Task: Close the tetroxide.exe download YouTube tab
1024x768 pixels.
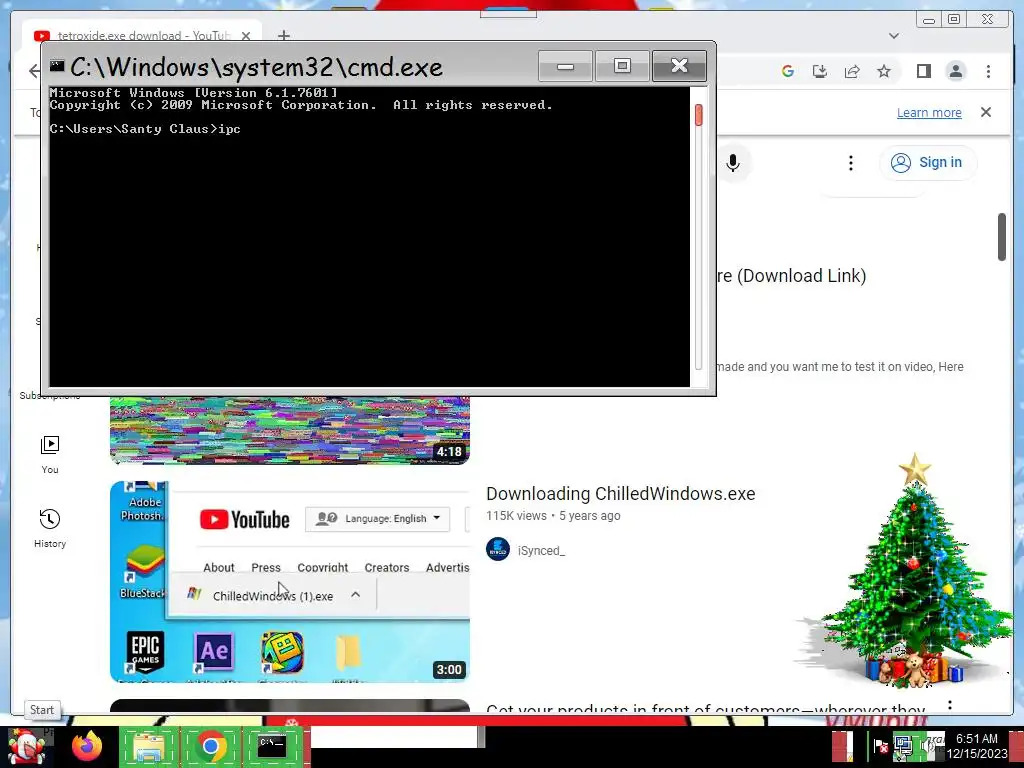Action: pyautogui.click(x=246, y=36)
